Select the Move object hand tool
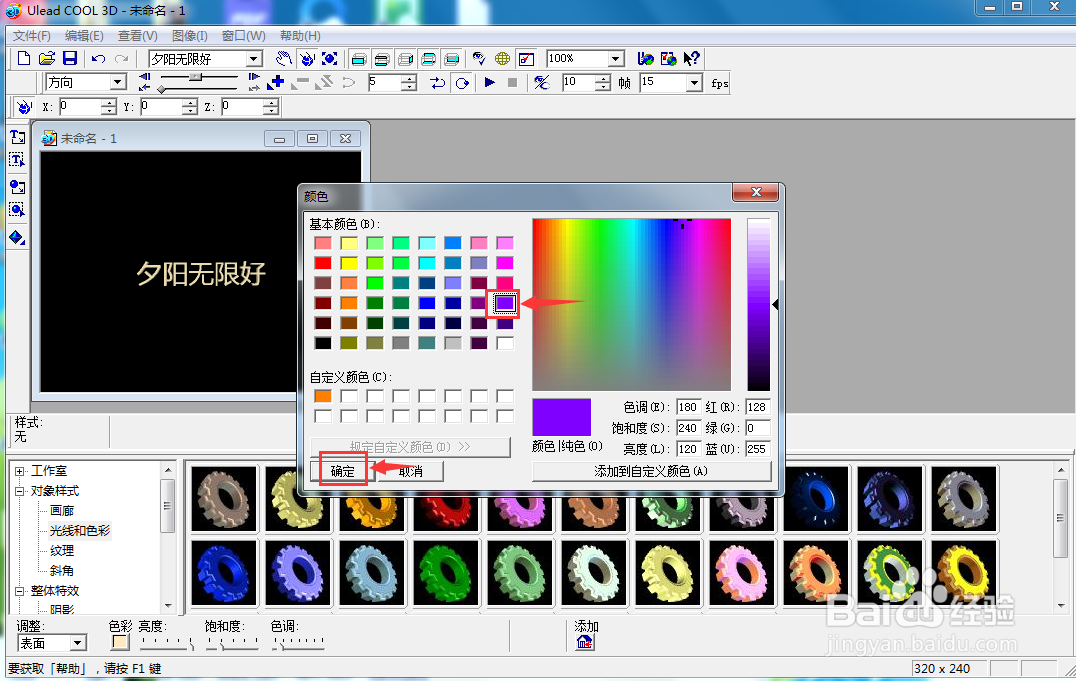The width and height of the screenshot is (1076, 681). (x=283, y=58)
